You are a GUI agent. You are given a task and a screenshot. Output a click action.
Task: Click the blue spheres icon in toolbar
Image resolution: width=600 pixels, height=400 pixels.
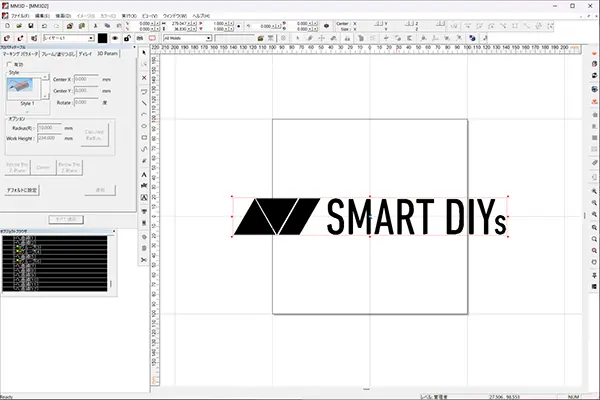click(x=472, y=38)
